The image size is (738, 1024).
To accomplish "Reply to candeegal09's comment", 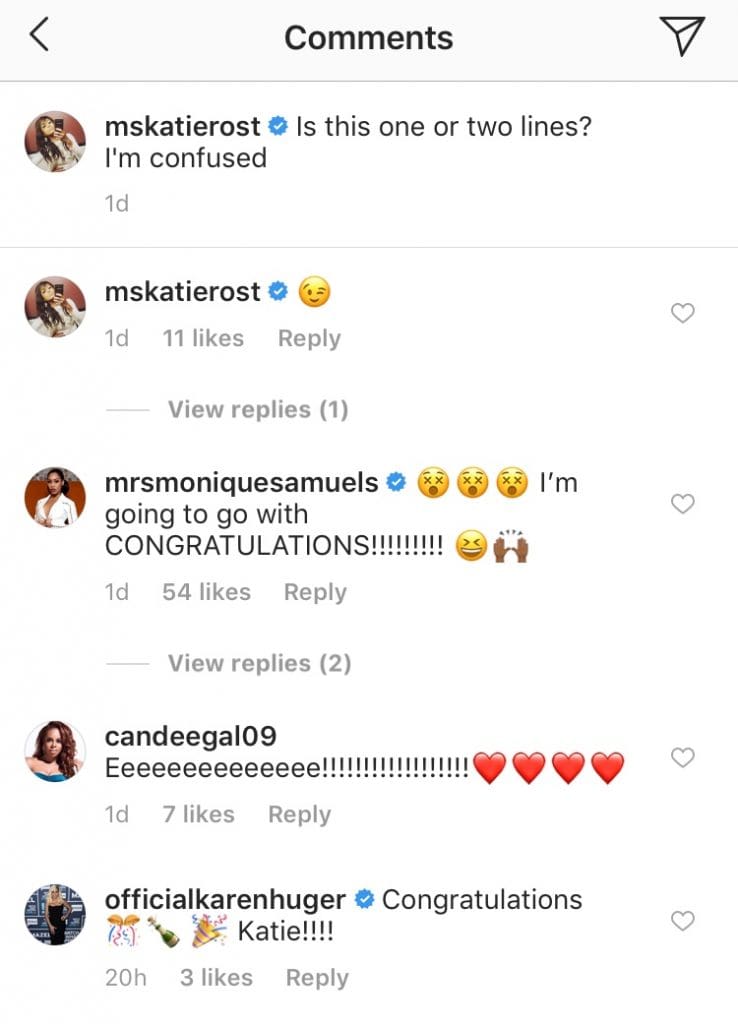I will coord(299,814).
